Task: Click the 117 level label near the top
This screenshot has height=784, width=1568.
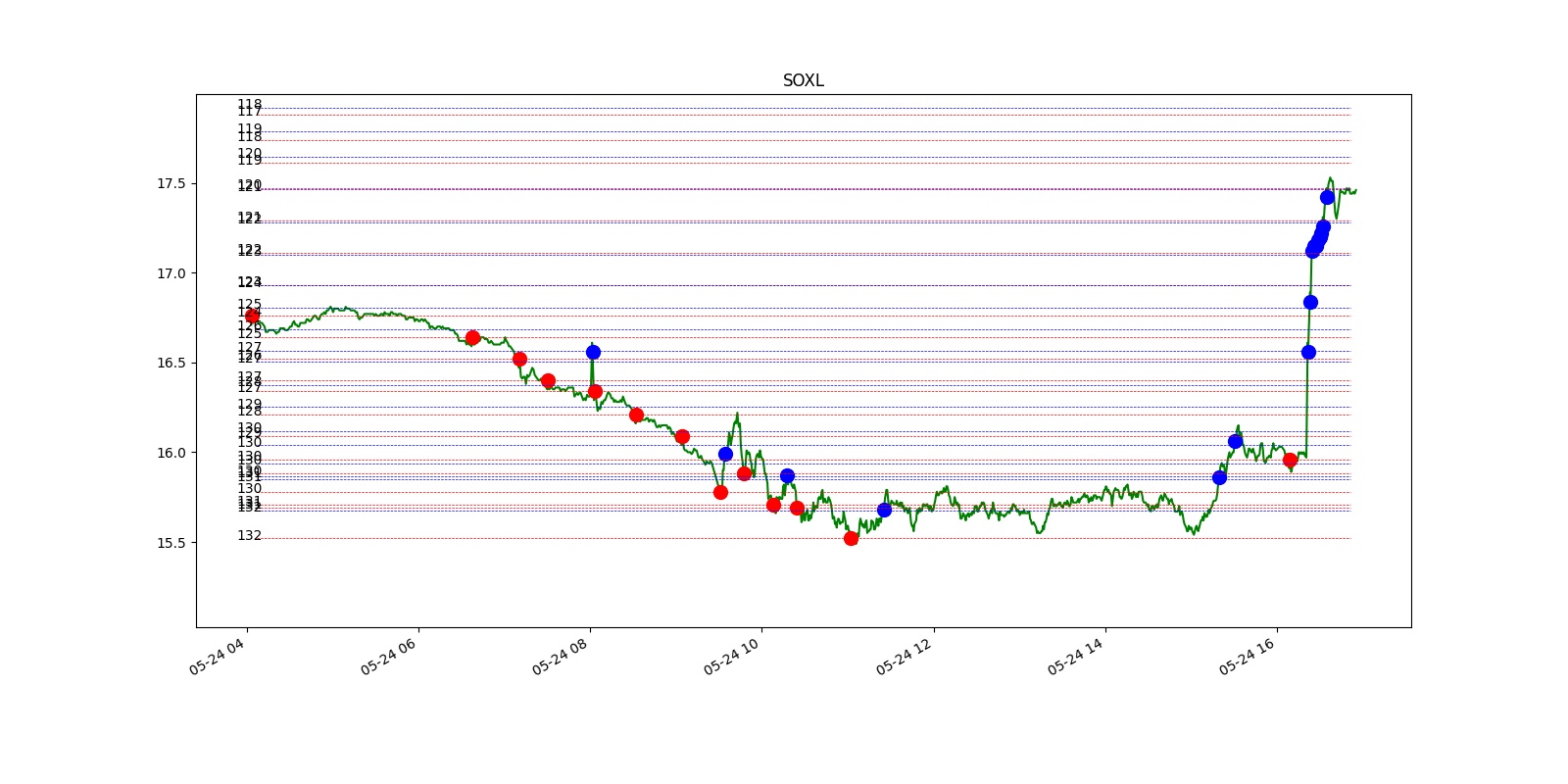Action: [249, 113]
